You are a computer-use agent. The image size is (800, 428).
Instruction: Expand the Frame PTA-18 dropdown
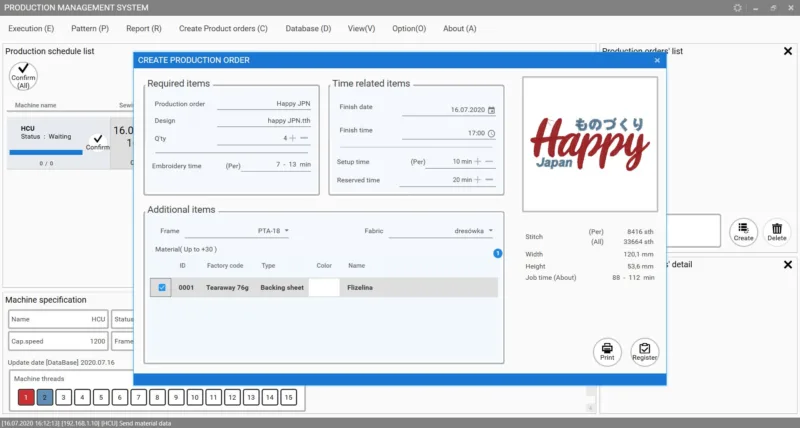pos(286,231)
